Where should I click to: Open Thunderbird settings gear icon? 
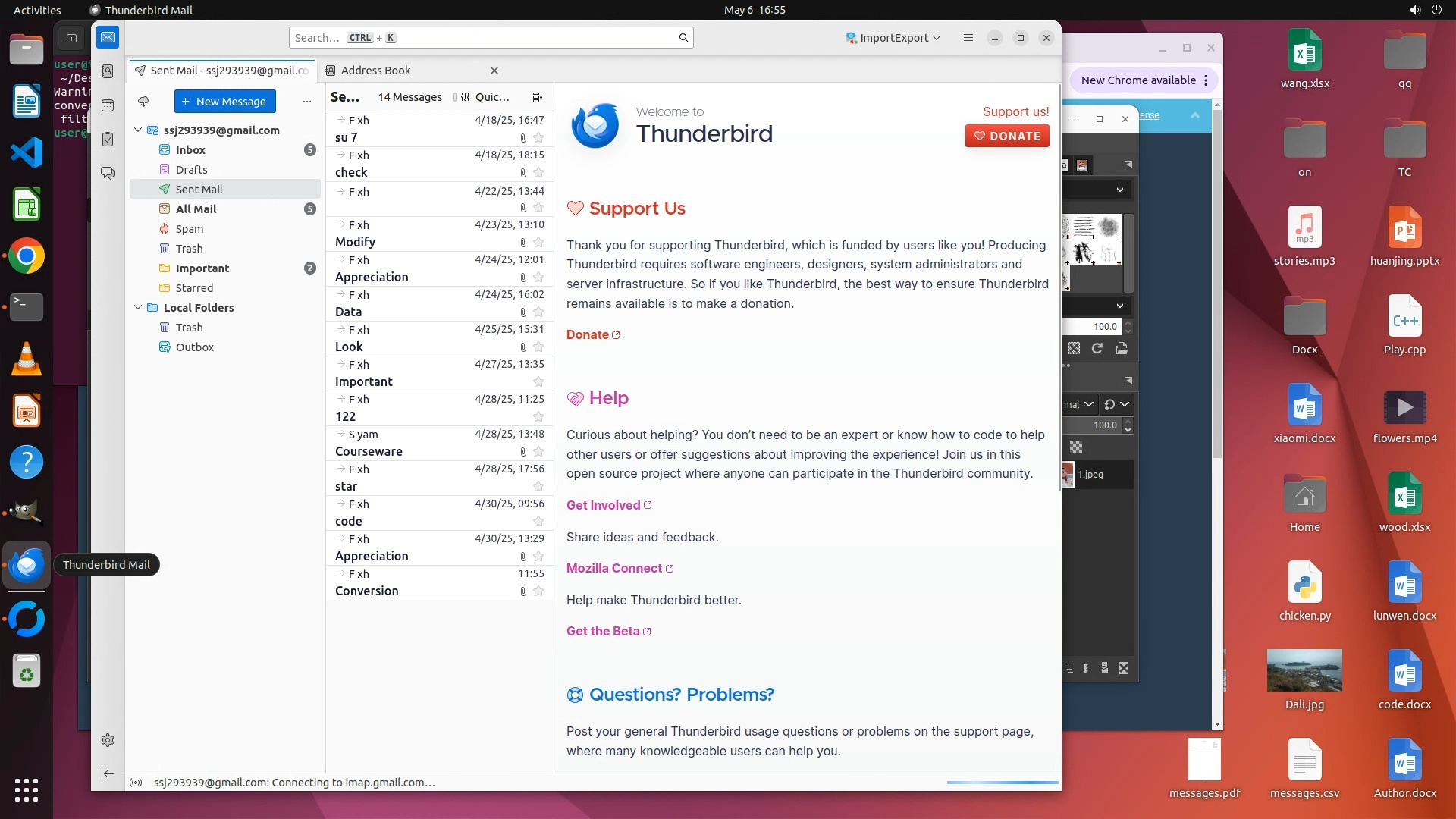[x=108, y=740]
